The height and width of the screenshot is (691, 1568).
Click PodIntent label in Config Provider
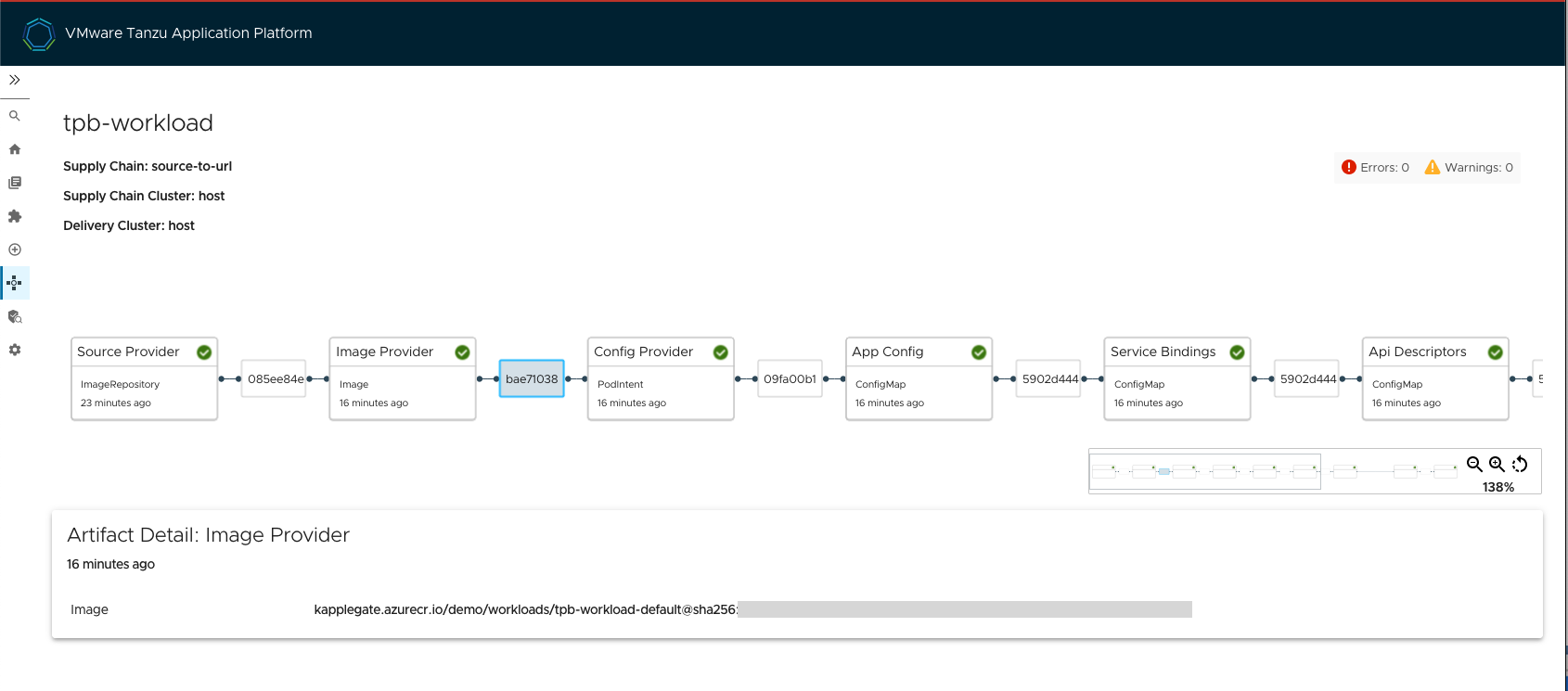click(x=620, y=384)
